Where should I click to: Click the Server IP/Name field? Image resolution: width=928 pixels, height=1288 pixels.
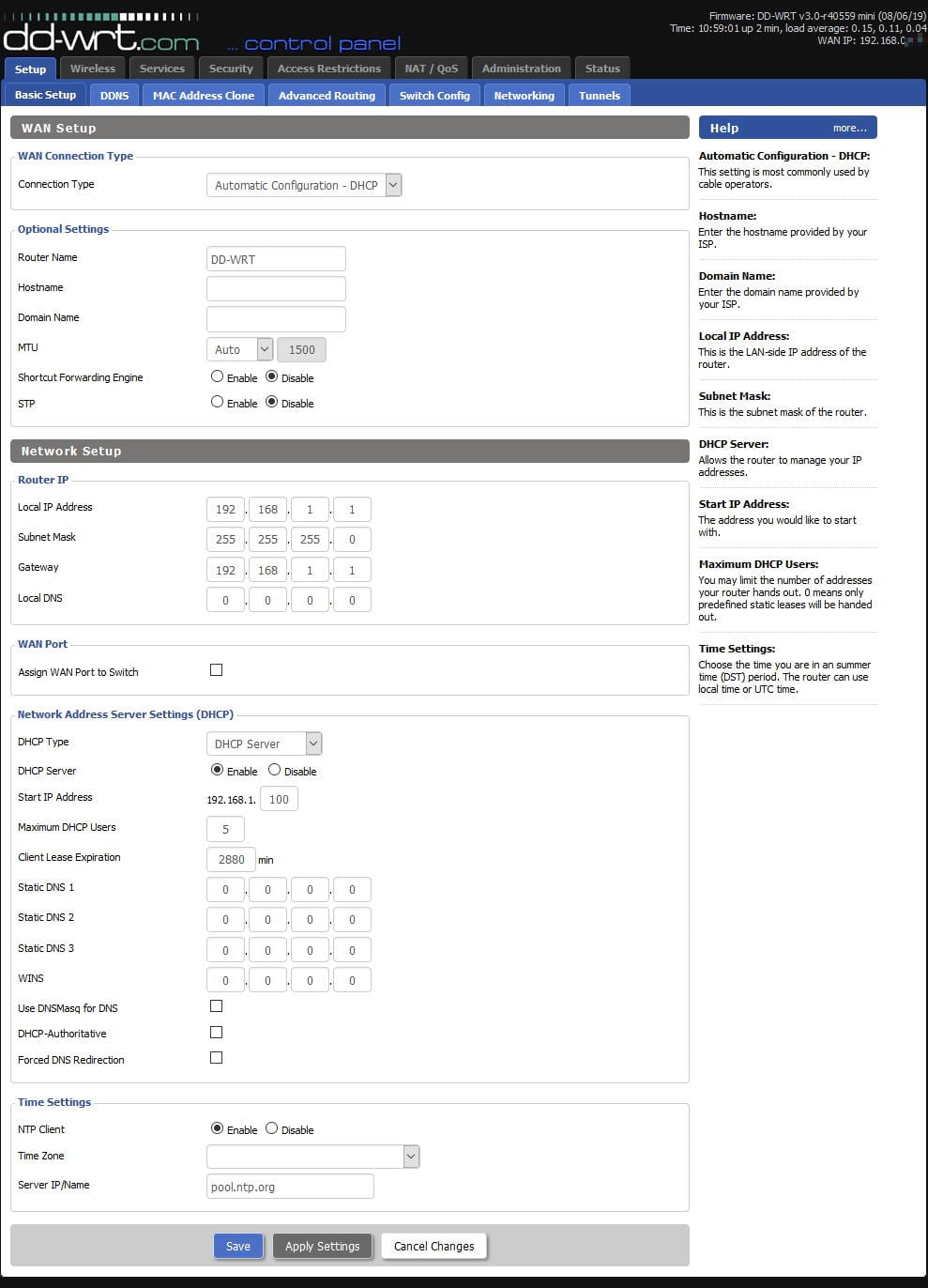click(x=290, y=1187)
